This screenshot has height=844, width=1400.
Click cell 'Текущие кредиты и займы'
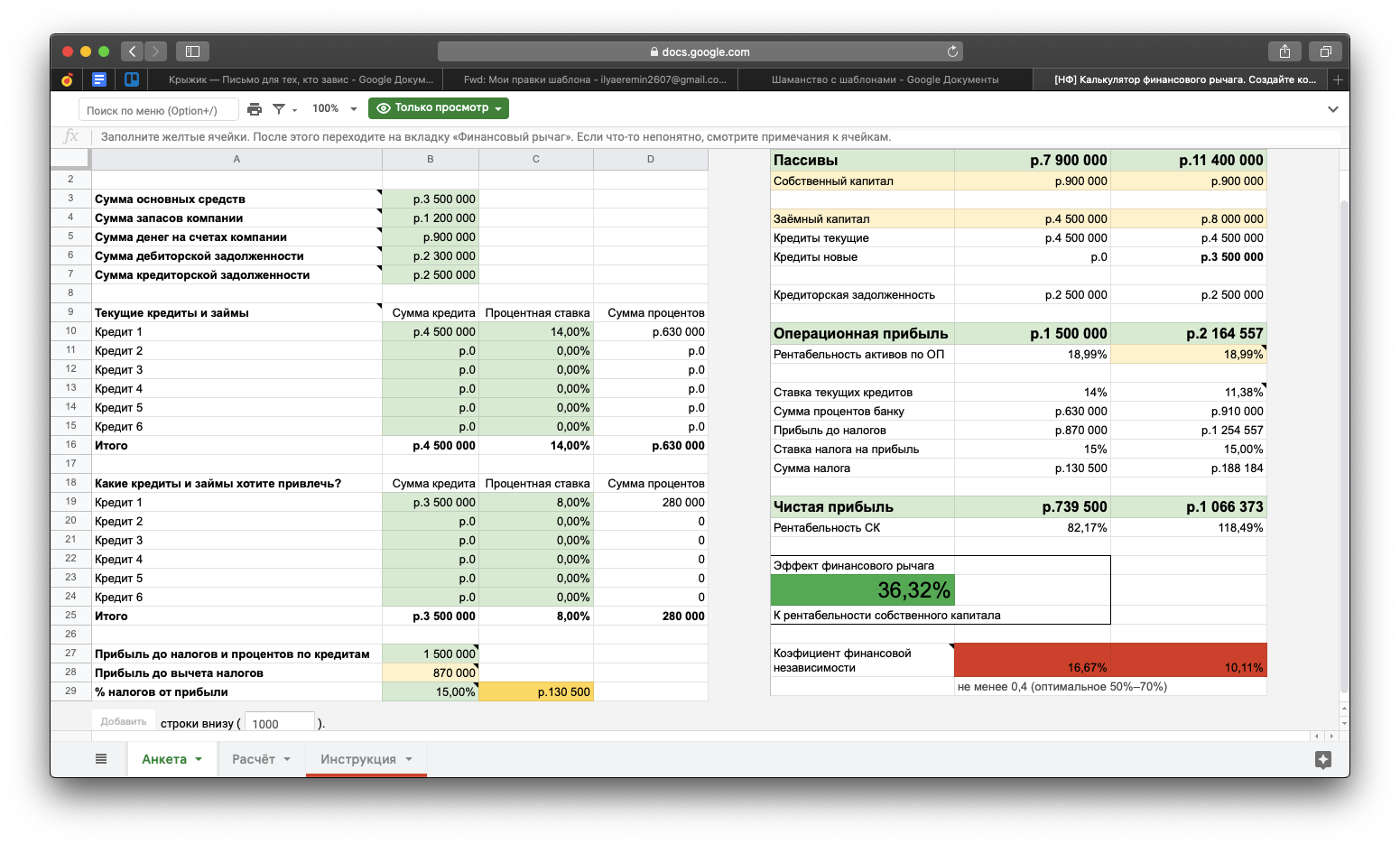coord(236,312)
